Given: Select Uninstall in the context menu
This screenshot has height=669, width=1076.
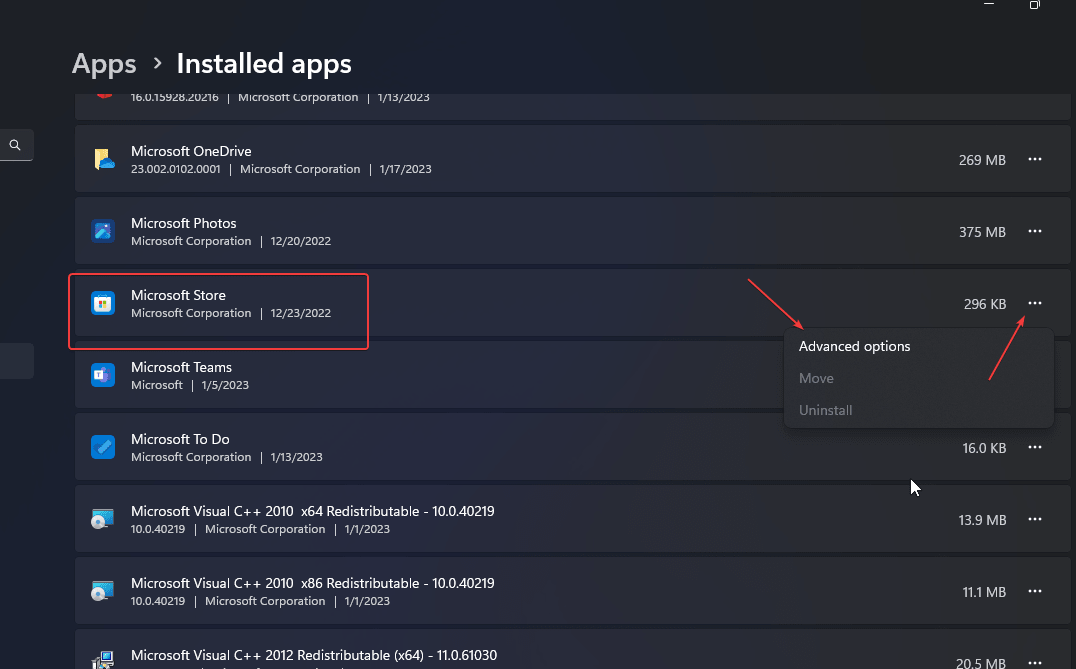Looking at the screenshot, I should pyautogui.click(x=825, y=410).
